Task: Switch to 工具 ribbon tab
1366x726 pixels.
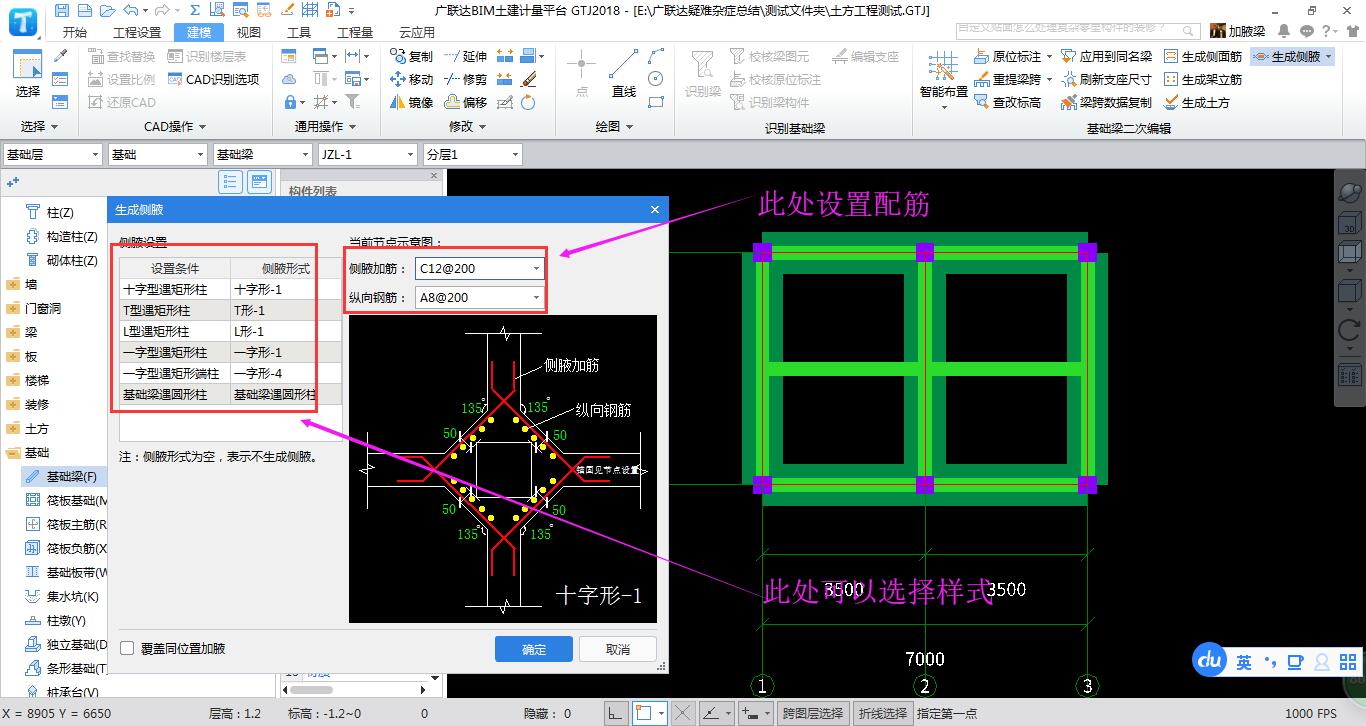Action: [x=298, y=32]
